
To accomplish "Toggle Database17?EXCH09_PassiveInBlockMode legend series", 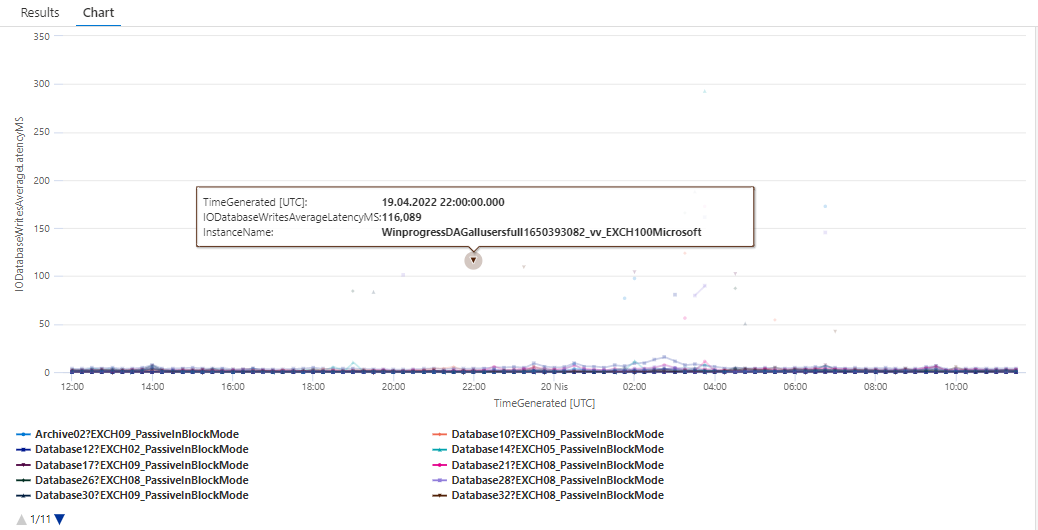I will point(132,464).
